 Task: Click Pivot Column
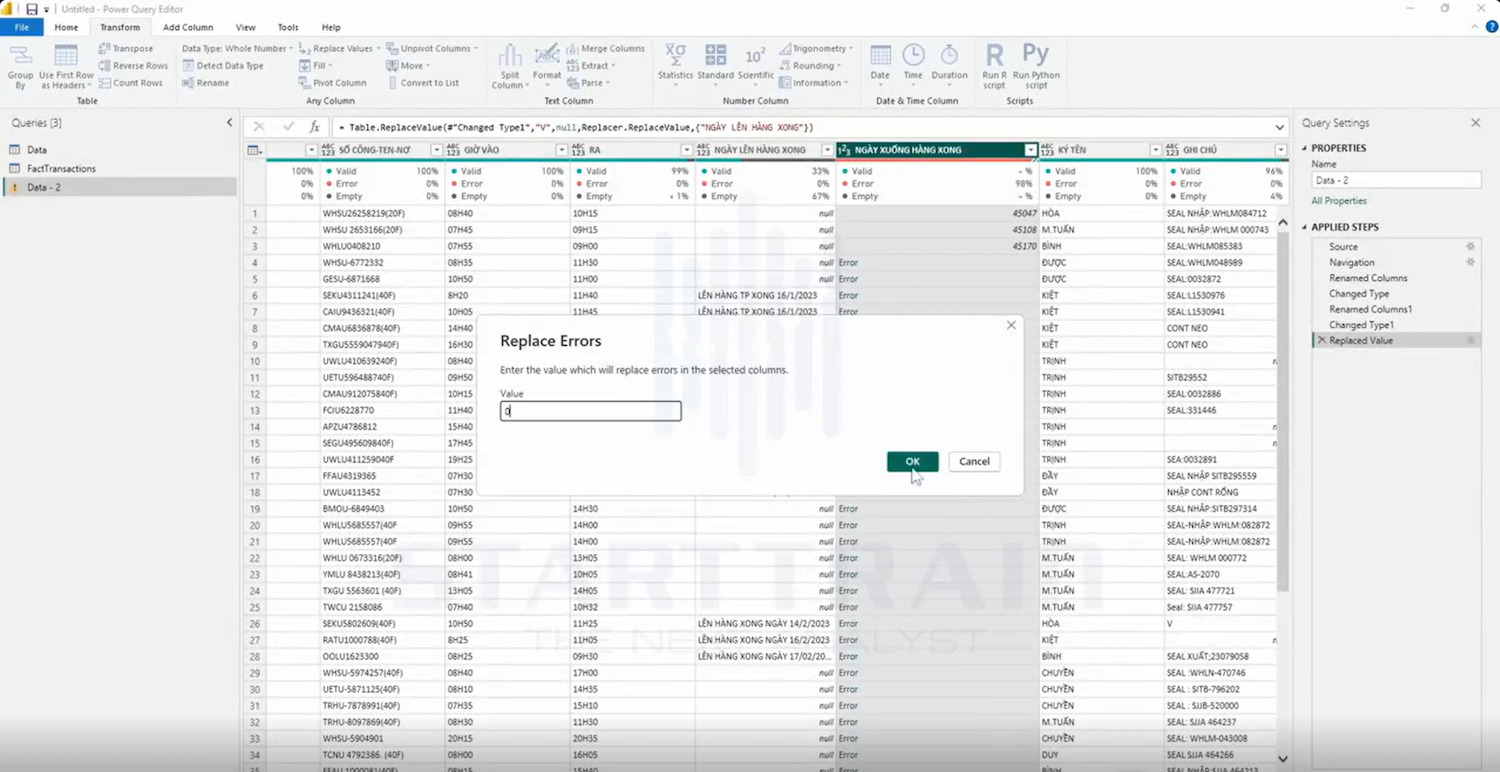(x=333, y=83)
